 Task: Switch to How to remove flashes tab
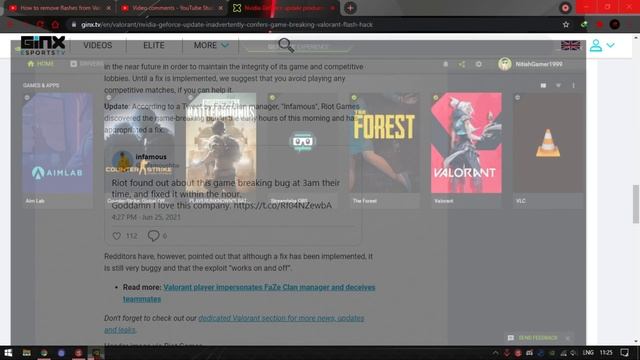pyautogui.click(x=60, y=8)
